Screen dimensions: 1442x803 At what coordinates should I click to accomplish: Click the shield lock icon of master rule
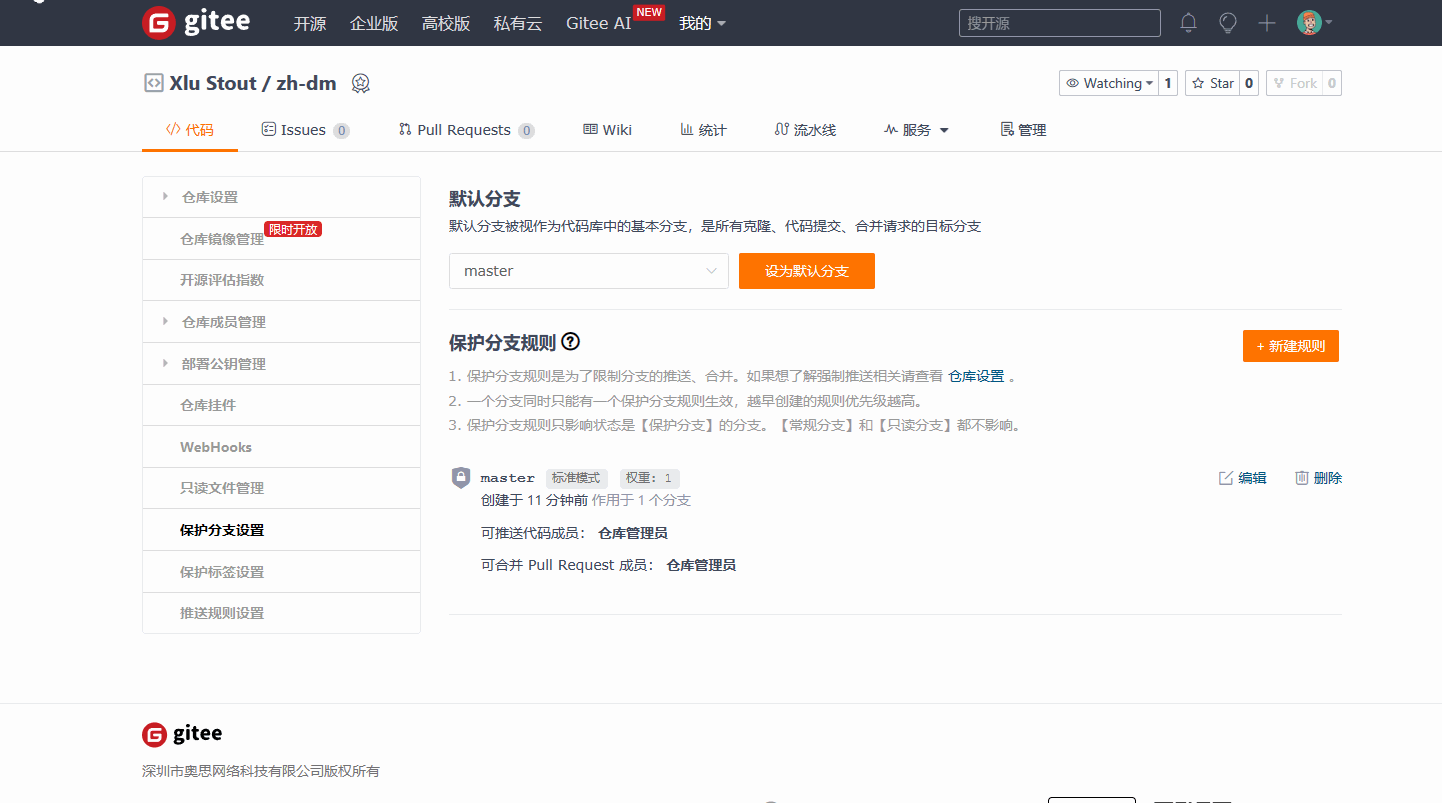pos(461,478)
